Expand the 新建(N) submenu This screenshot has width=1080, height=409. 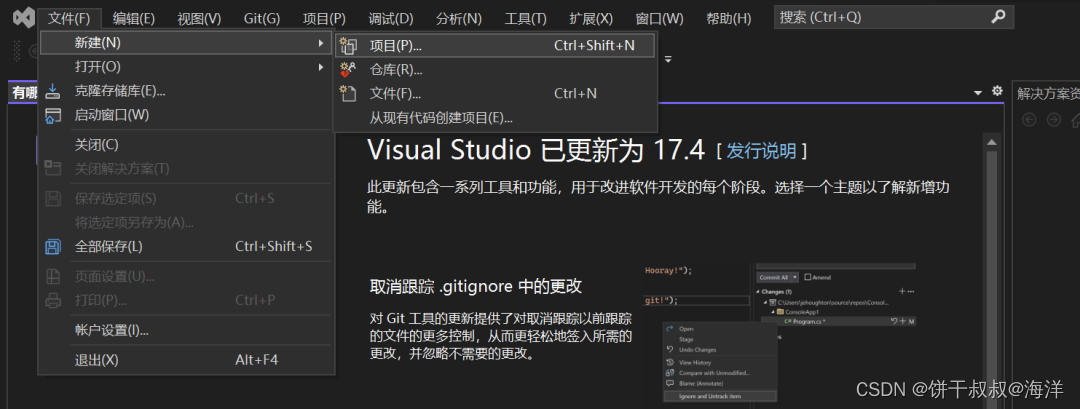[185, 43]
